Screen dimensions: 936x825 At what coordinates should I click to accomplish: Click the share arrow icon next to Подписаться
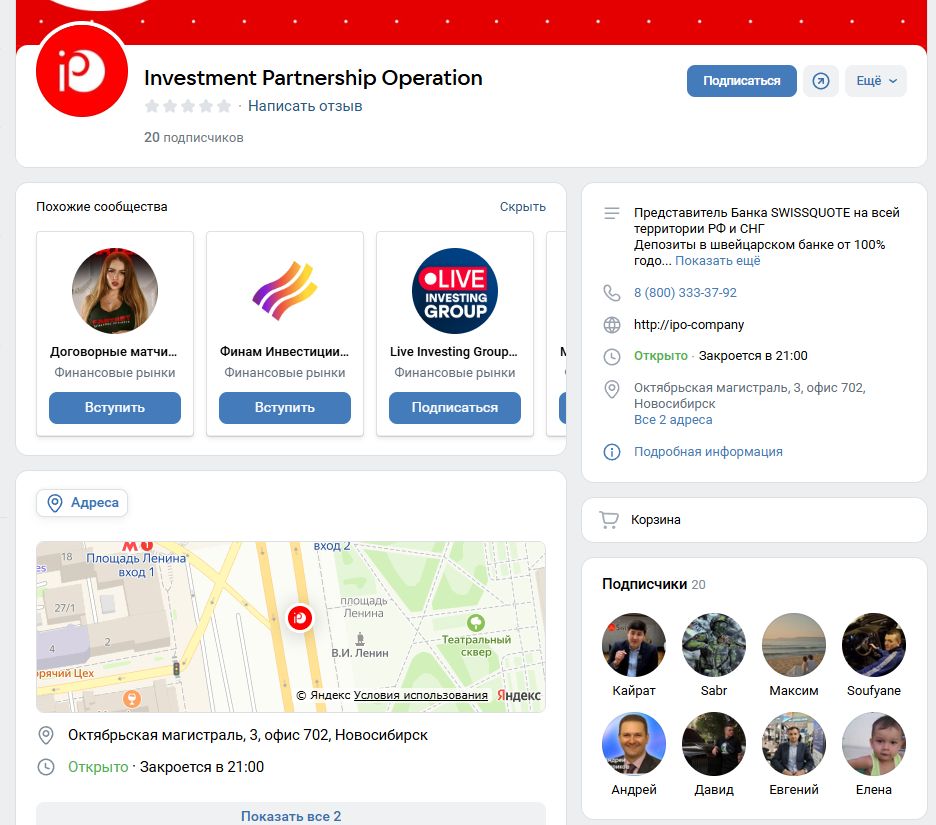821,81
